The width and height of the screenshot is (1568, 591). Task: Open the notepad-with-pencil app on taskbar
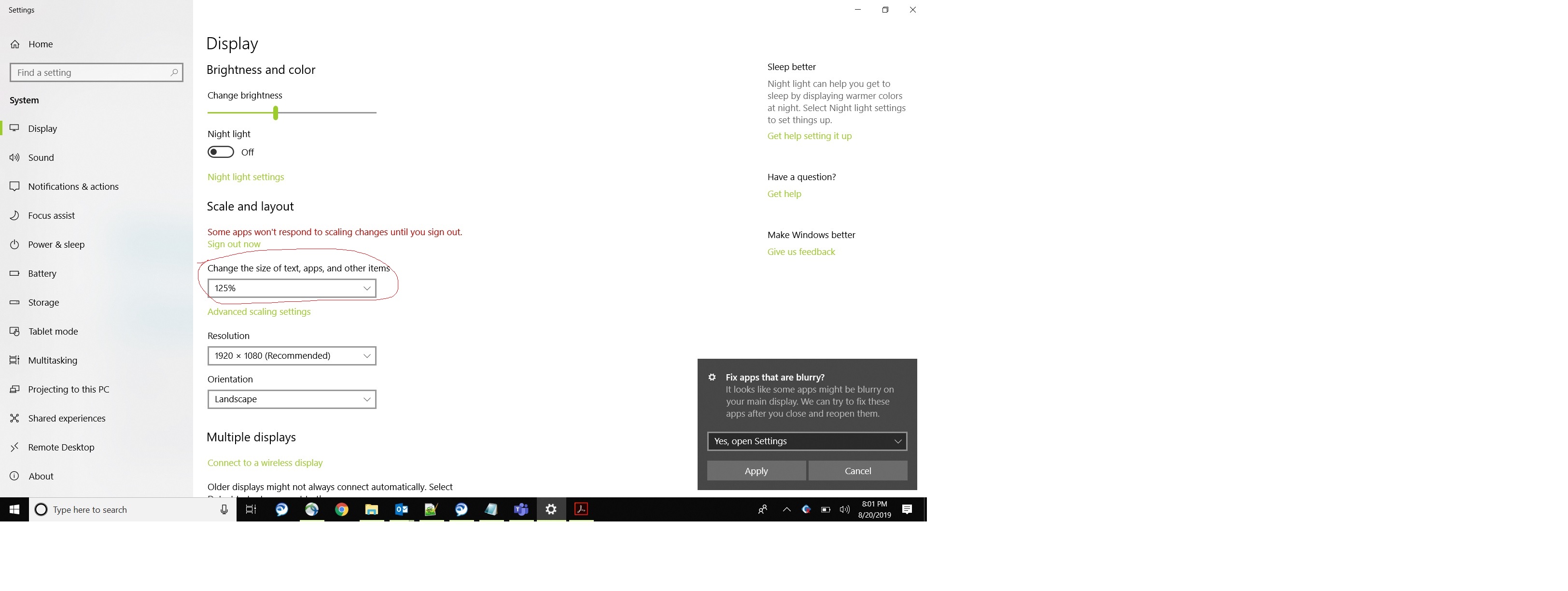pos(431,510)
